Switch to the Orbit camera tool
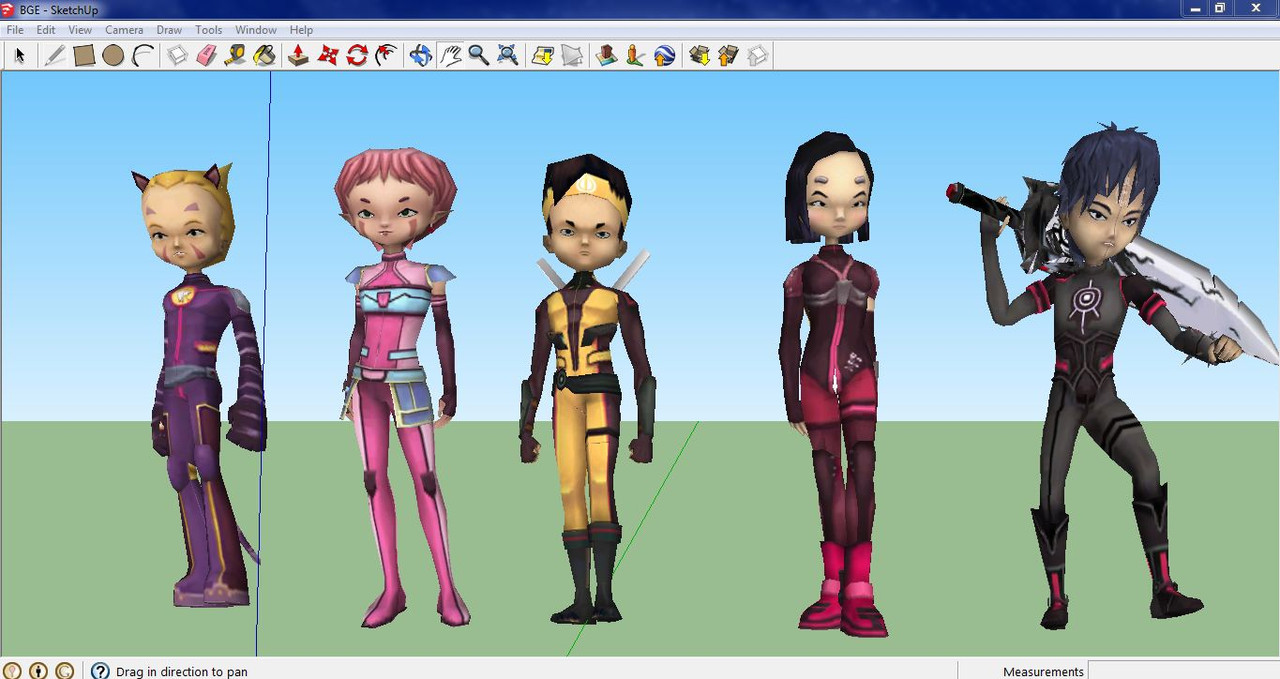 tap(421, 56)
